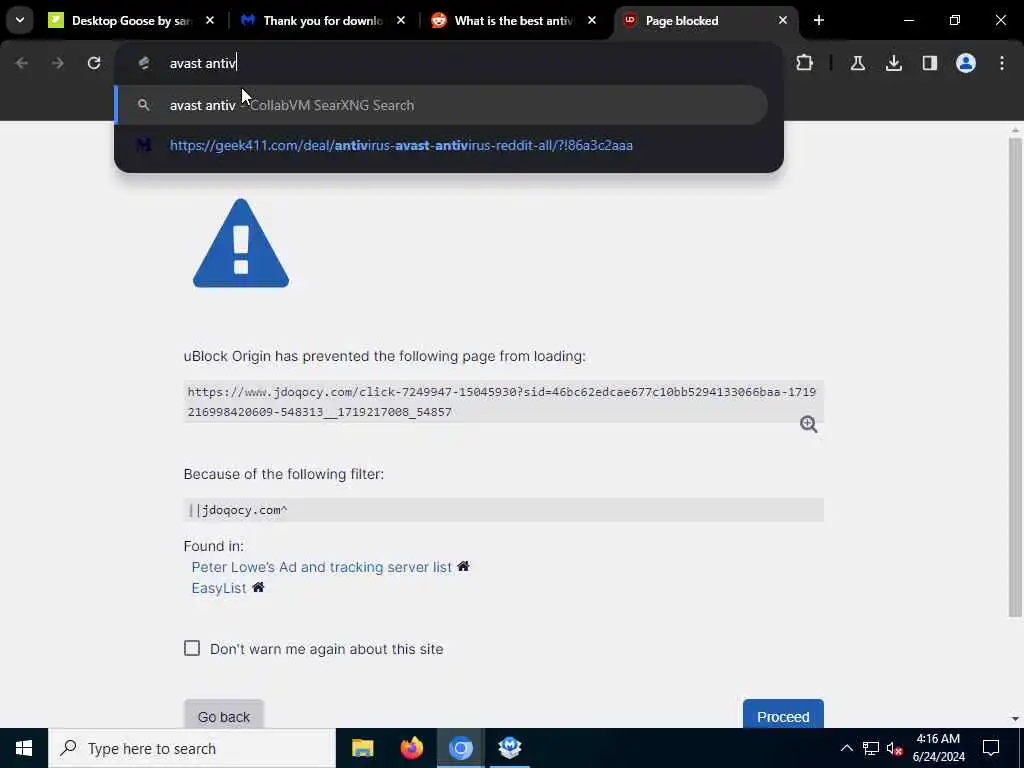
Task: Open the Chrome Labs flask icon
Action: (857, 63)
